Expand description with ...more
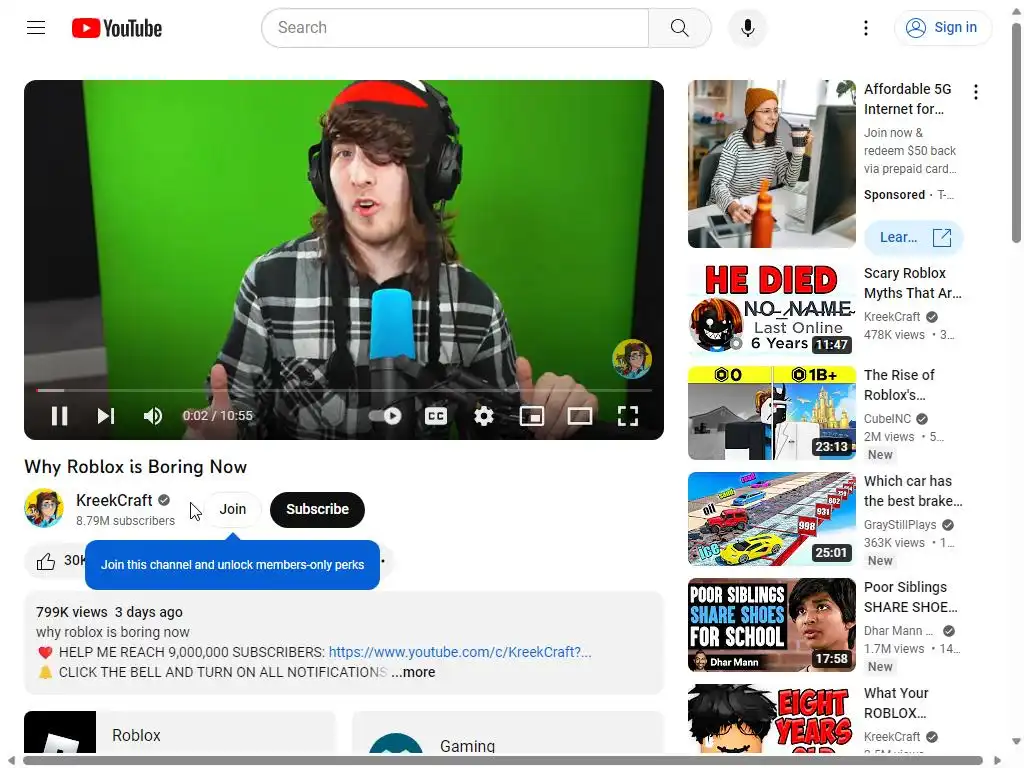The width and height of the screenshot is (1024, 768). pyautogui.click(x=413, y=672)
